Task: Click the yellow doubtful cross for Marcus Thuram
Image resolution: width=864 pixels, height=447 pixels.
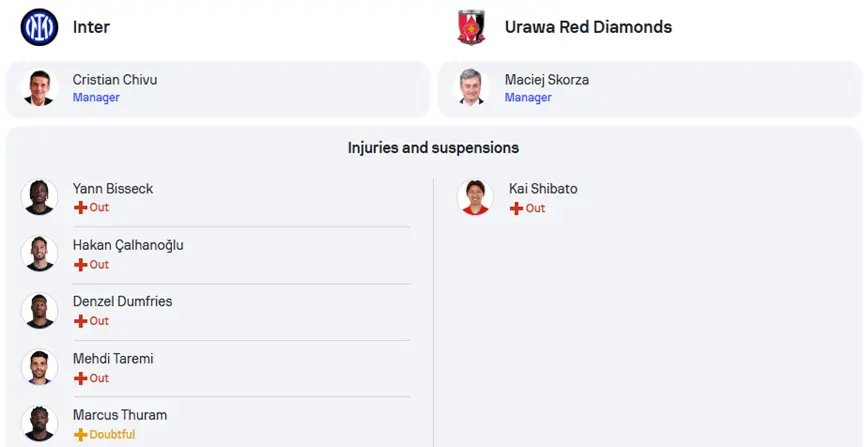Action: pos(80,435)
